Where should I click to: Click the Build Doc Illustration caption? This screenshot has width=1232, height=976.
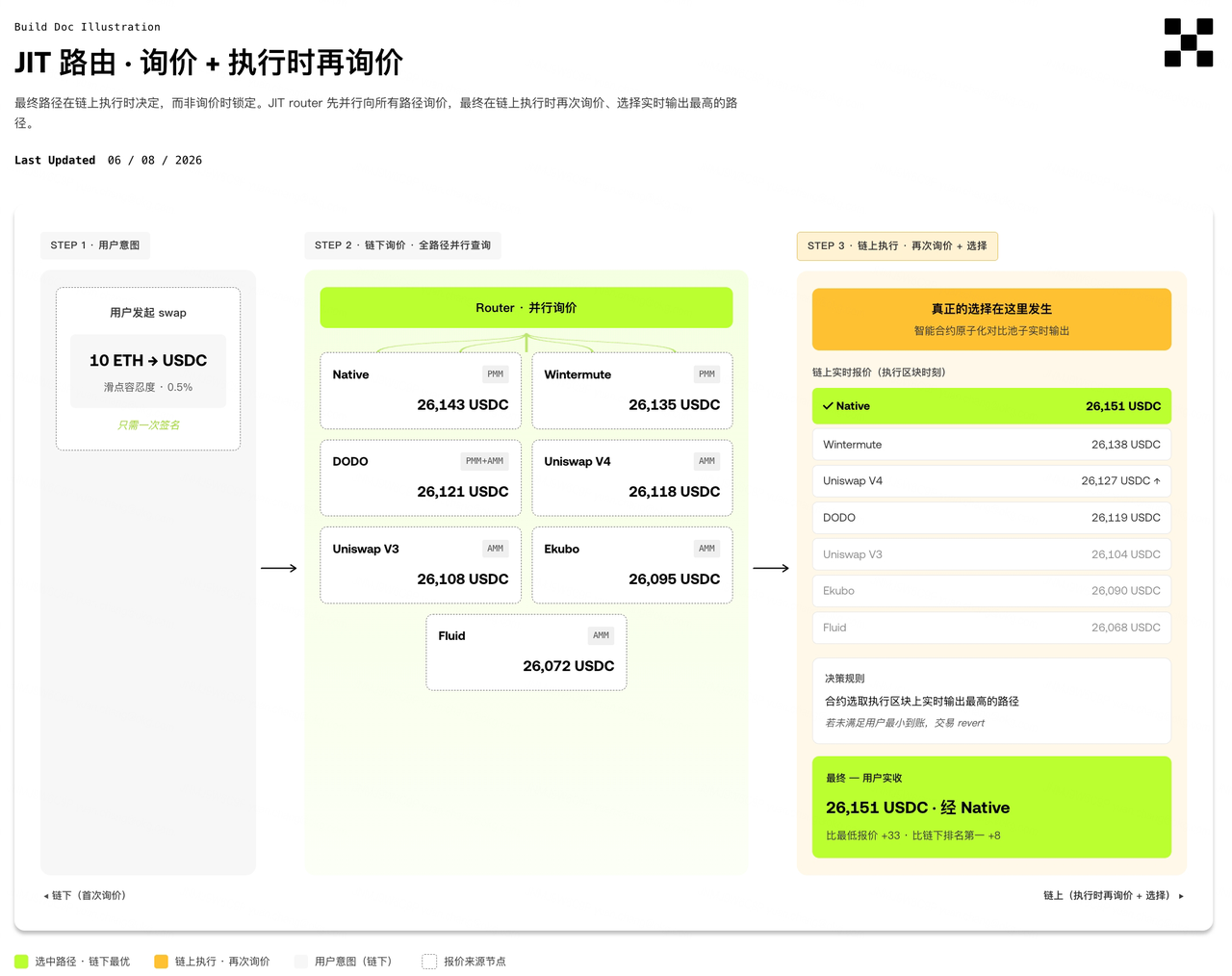(x=88, y=27)
